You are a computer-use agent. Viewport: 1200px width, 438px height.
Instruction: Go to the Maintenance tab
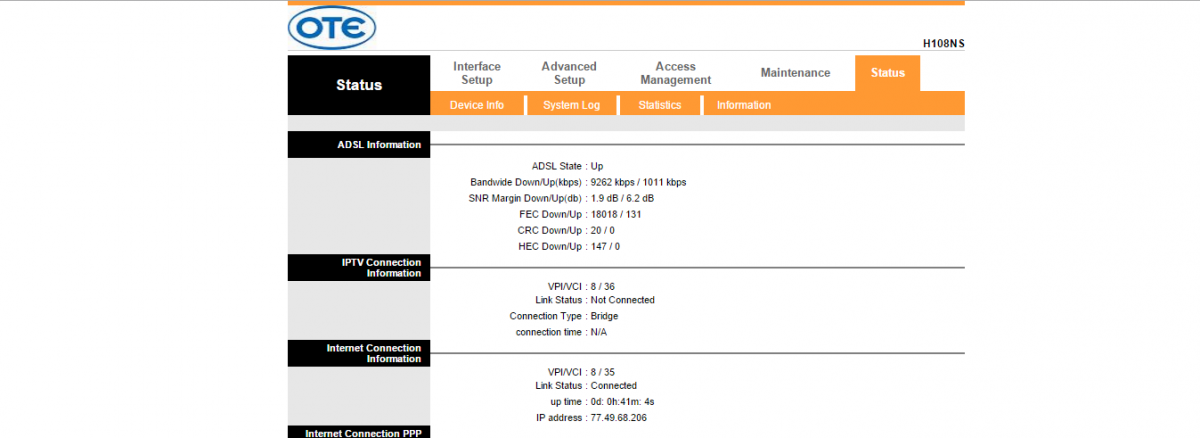tap(795, 73)
